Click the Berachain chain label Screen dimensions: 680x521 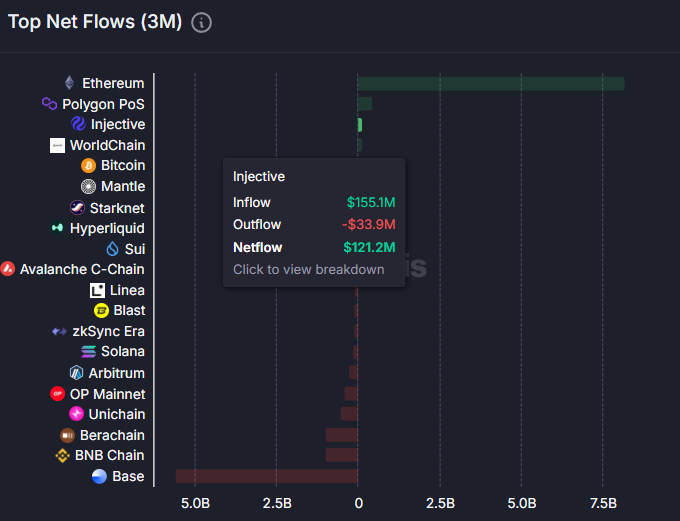pyautogui.click(x=112, y=435)
